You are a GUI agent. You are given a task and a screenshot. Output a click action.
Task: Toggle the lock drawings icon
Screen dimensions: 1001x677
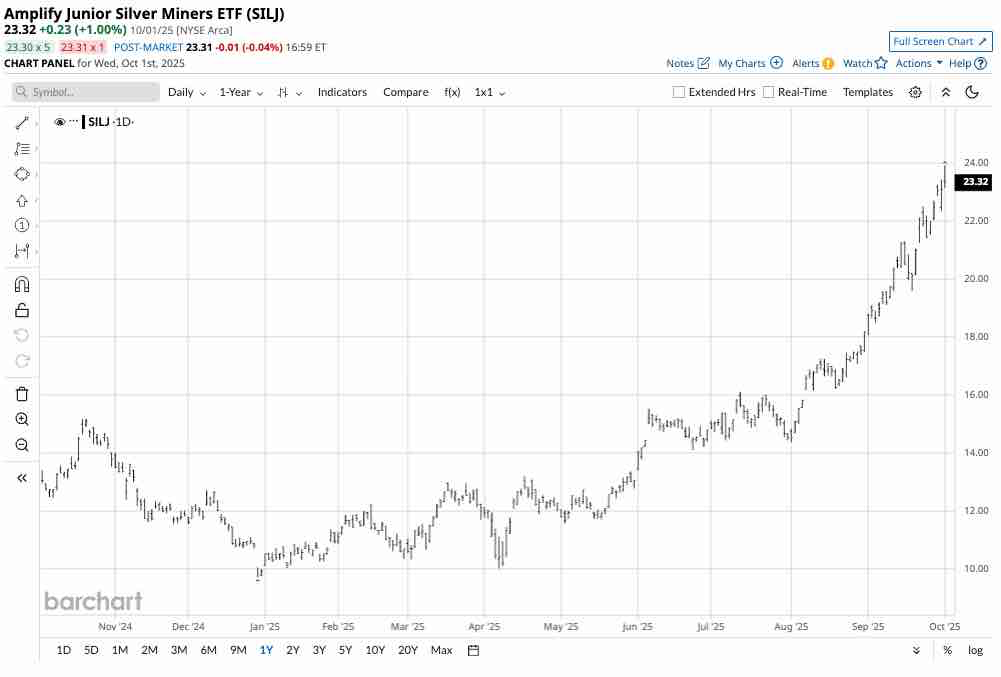click(x=22, y=310)
